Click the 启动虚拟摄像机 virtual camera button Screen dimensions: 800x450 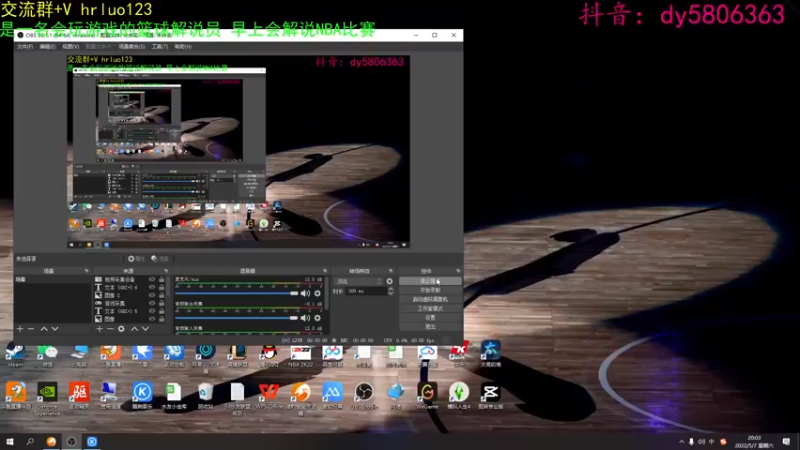click(430, 299)
